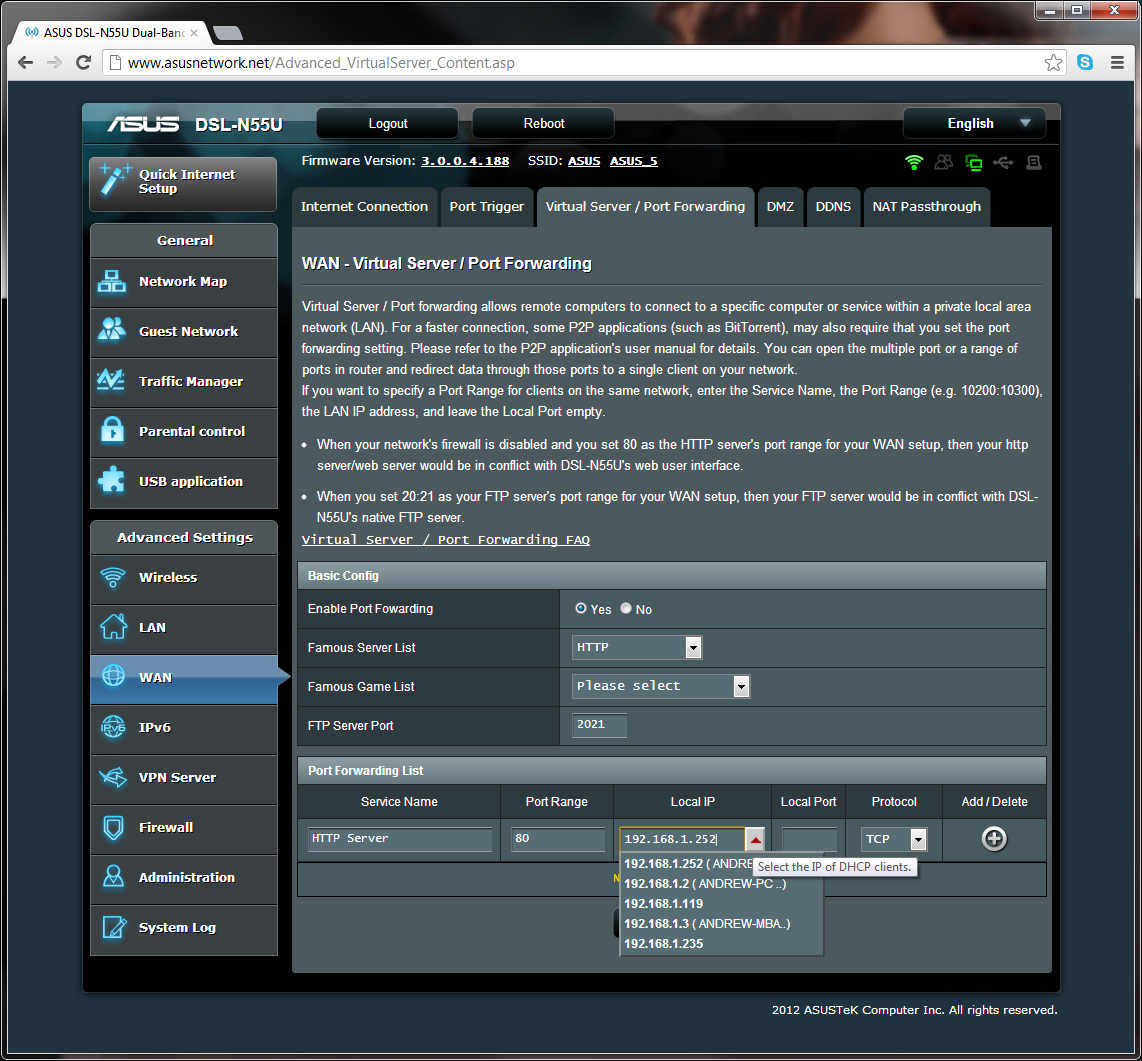Close the ASUS DSL-N55U browser tab
This screenshot has height=1061, width=1142.
coord(194,33)
